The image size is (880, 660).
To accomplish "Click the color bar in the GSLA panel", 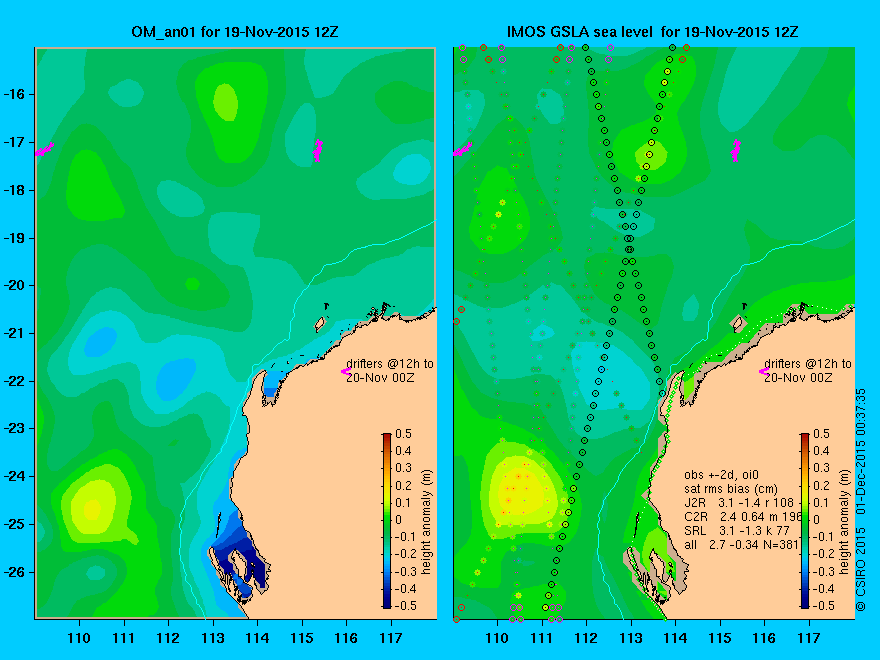I will point(805,520).
